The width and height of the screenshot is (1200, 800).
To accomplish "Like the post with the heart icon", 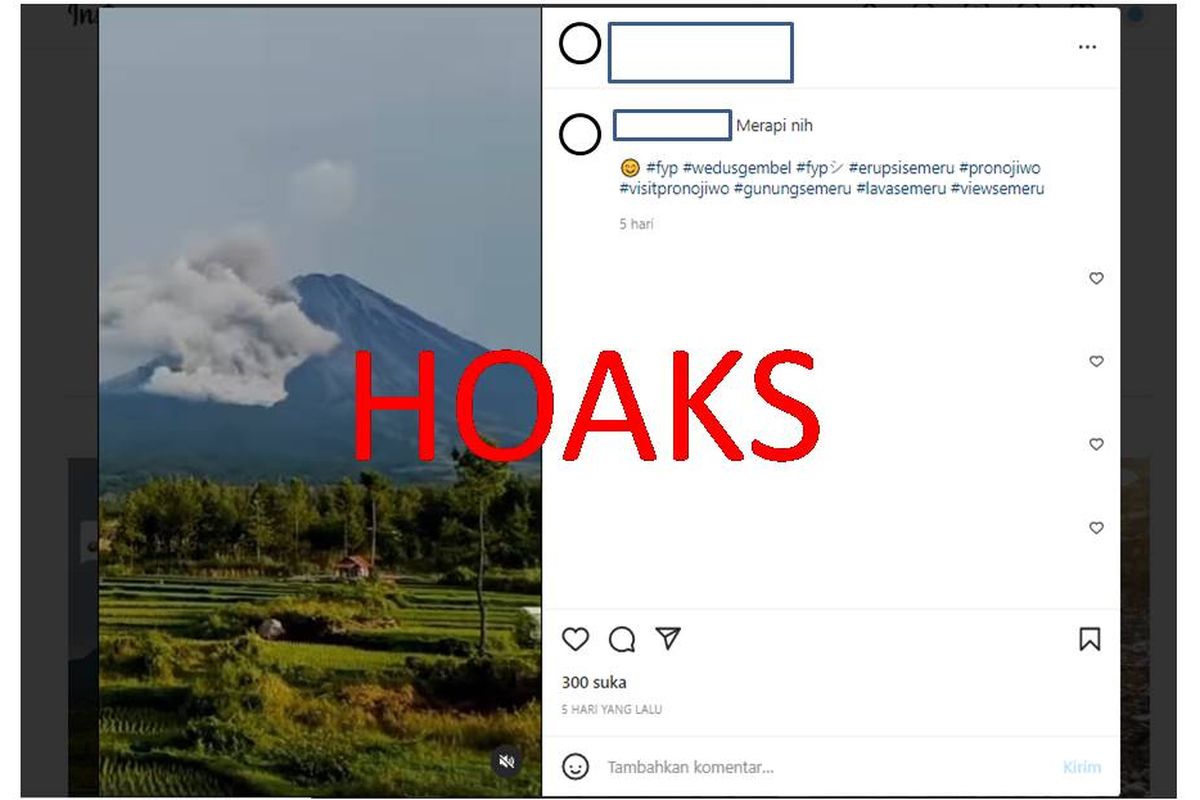I will [x=575, y=639].
